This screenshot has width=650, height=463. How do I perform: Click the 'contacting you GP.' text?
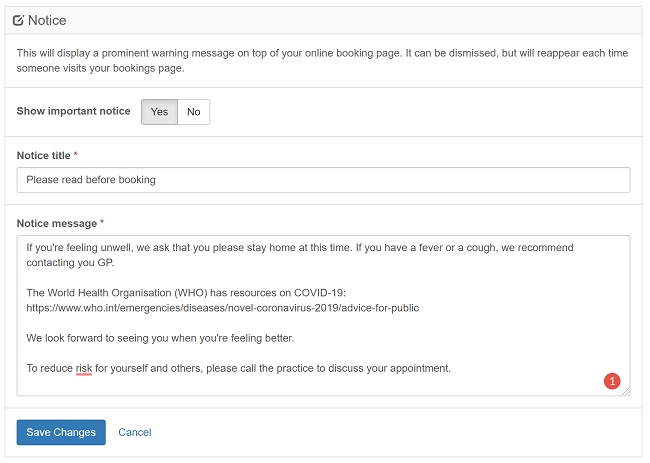click(x=70, y=263)
